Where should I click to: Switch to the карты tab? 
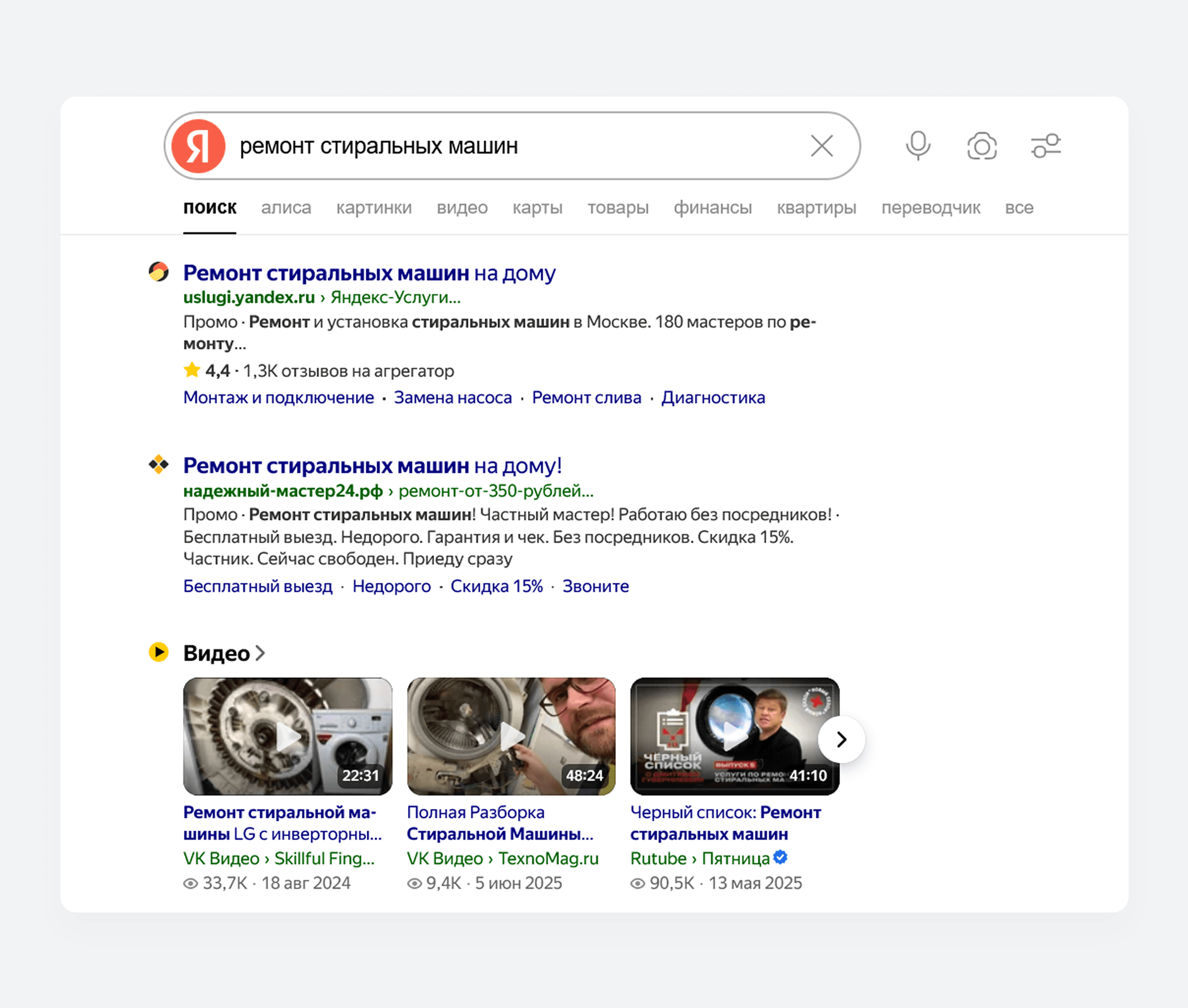tap(537, 207)
